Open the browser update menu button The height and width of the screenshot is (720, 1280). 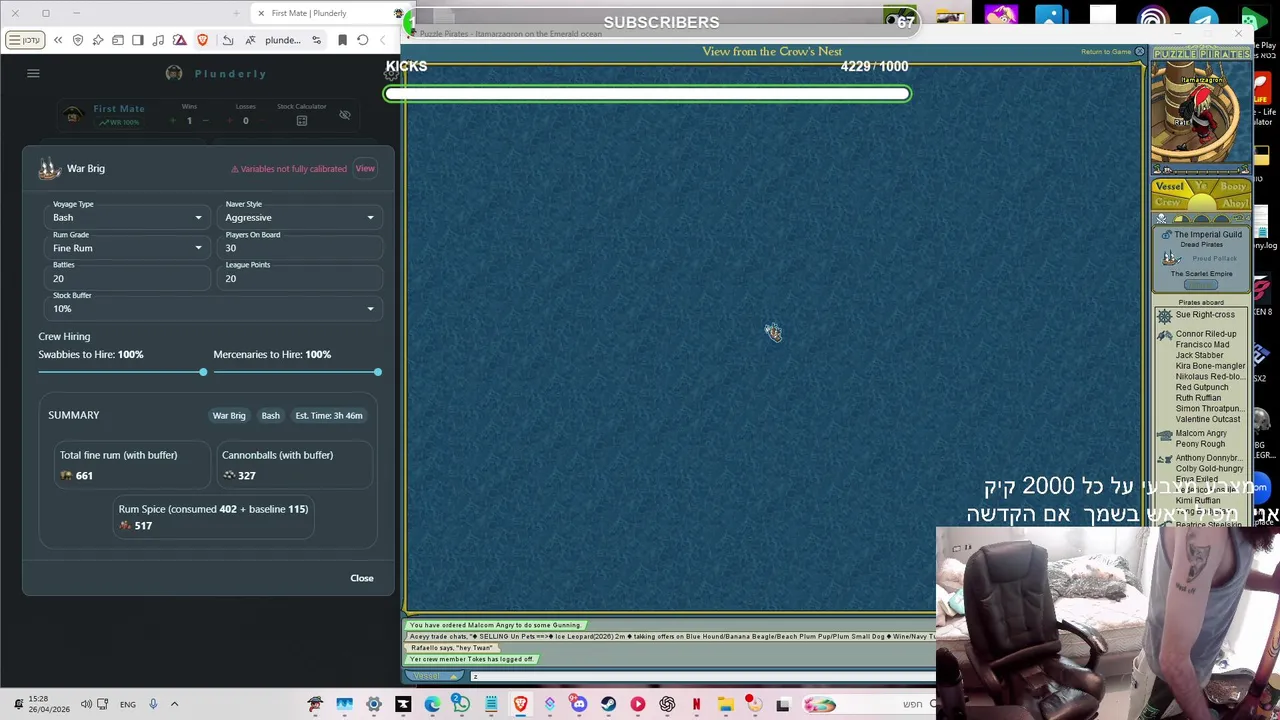pos(25,40)
